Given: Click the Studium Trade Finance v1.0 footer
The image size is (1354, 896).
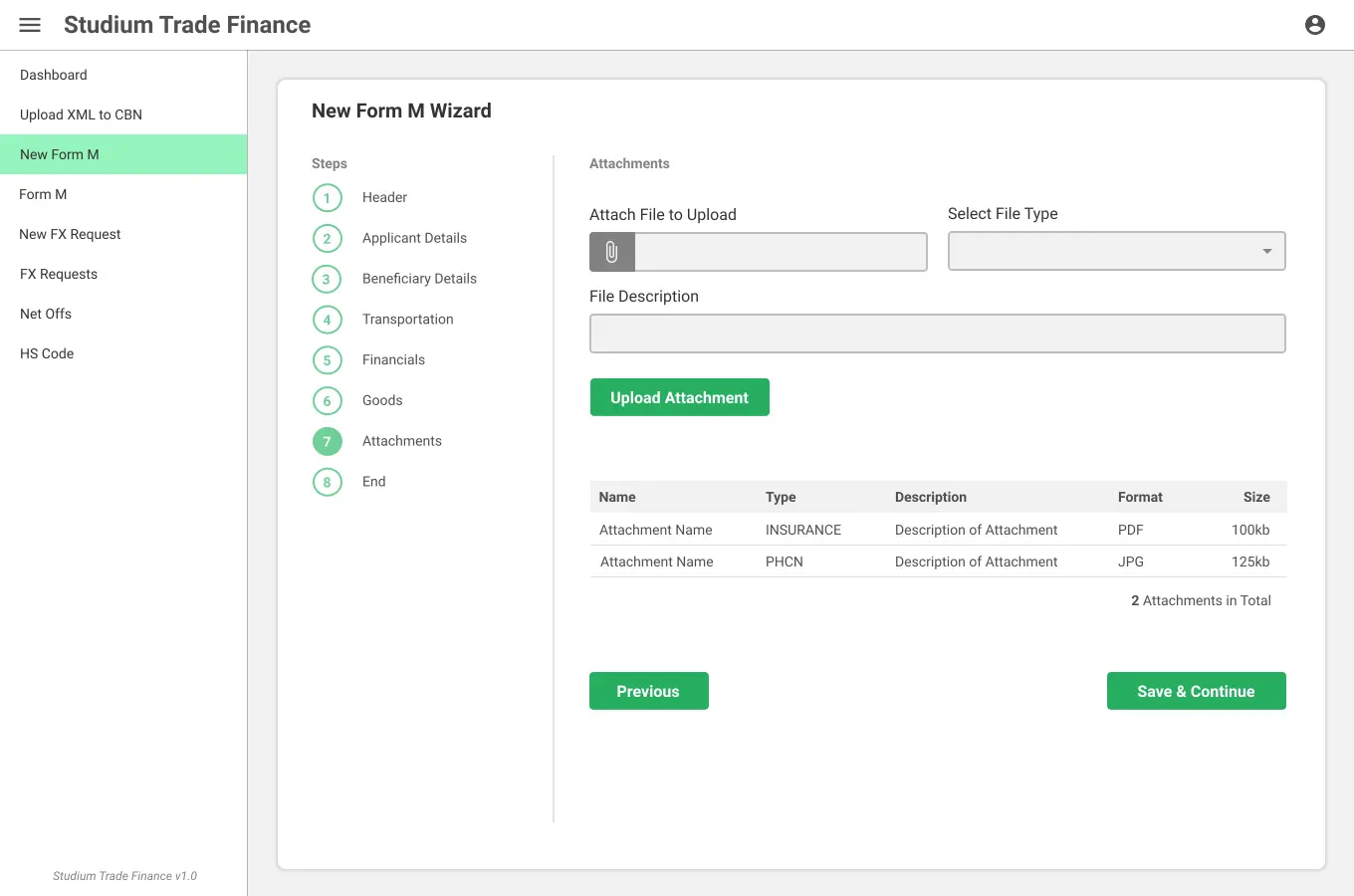Looking at the screenshot, I should [124, 876].
